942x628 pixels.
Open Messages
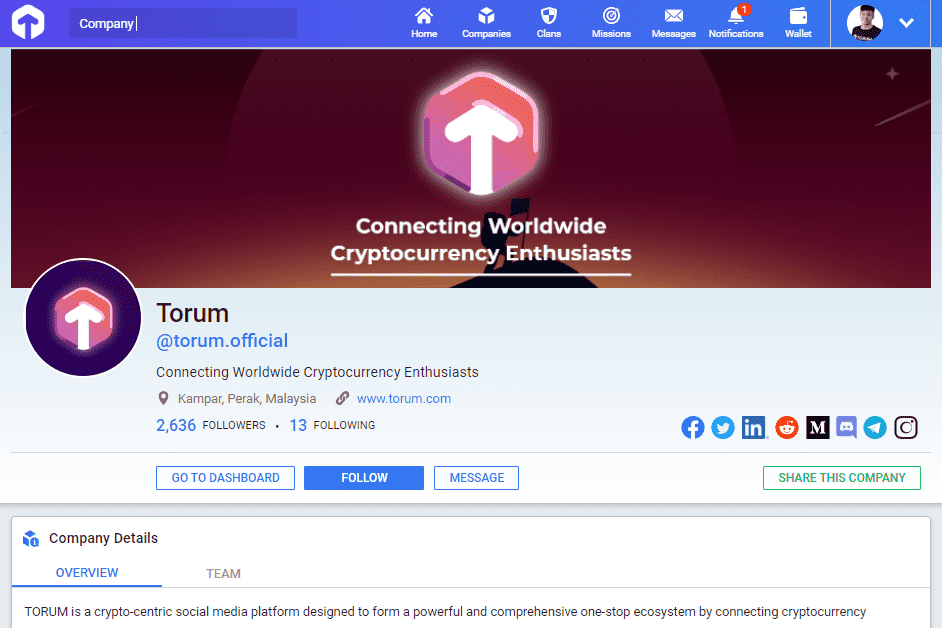tap(673, 22)
